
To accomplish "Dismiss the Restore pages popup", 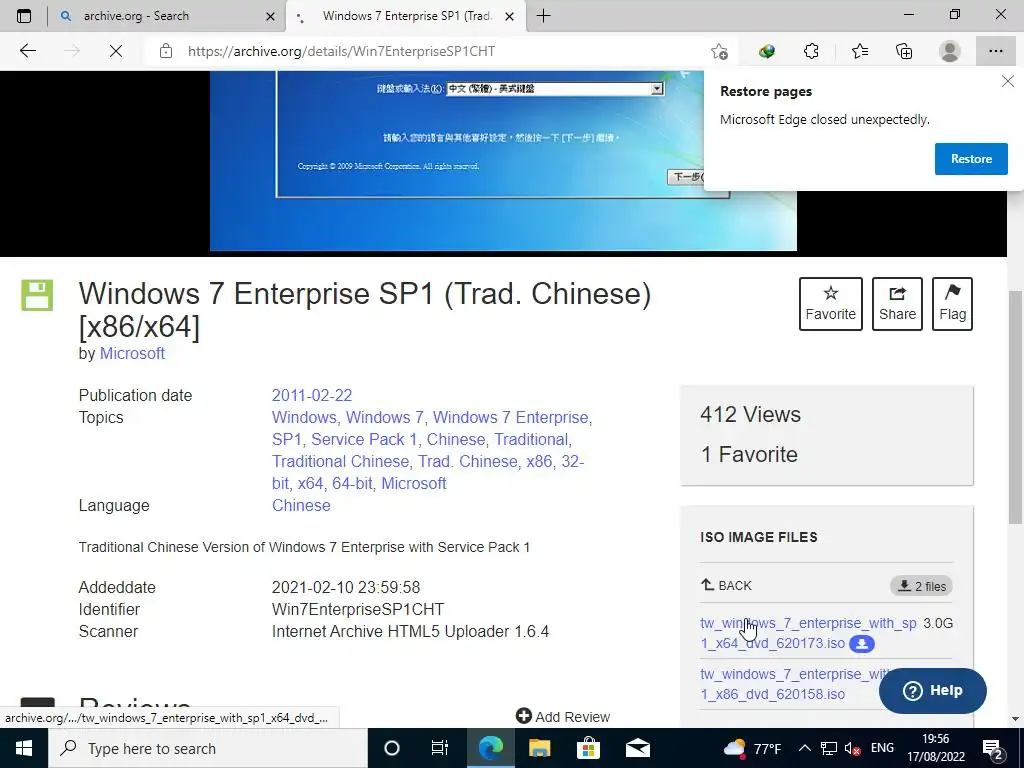I will coord(1008,82).
